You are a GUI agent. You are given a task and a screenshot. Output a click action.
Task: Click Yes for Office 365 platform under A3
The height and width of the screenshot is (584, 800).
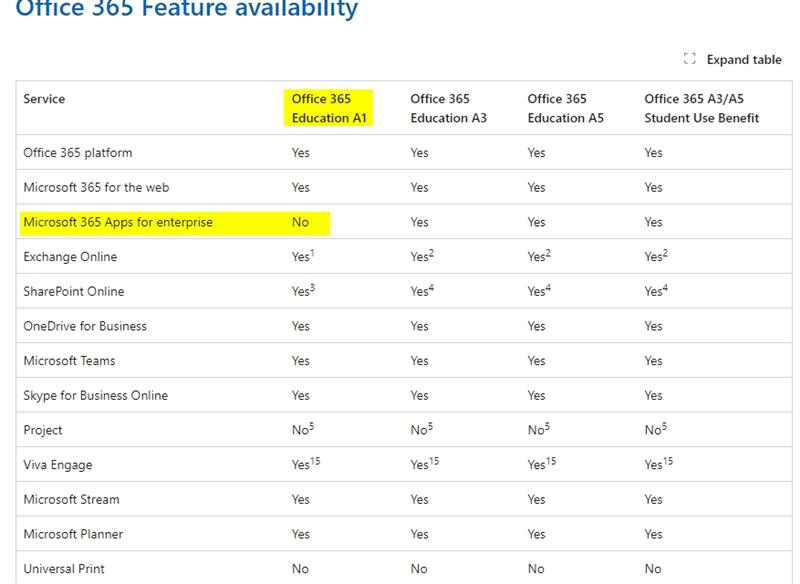(x=419, y=153)
